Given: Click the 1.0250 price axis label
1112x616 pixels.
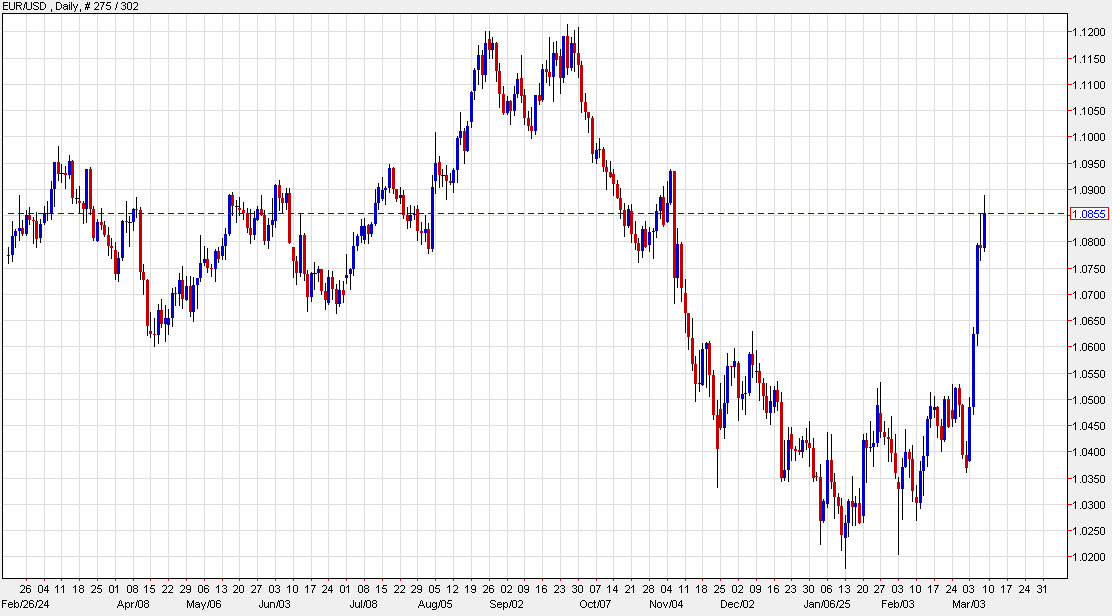Looking at the screenshot, I should [1089, 531].
